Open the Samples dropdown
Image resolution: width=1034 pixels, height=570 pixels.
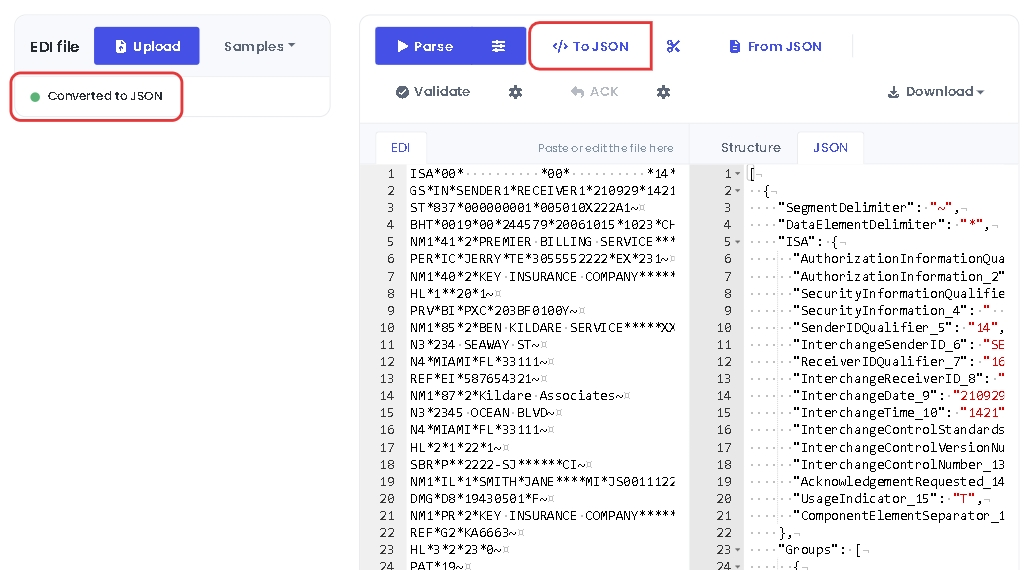pyautogui.click(x=259, y=46)
